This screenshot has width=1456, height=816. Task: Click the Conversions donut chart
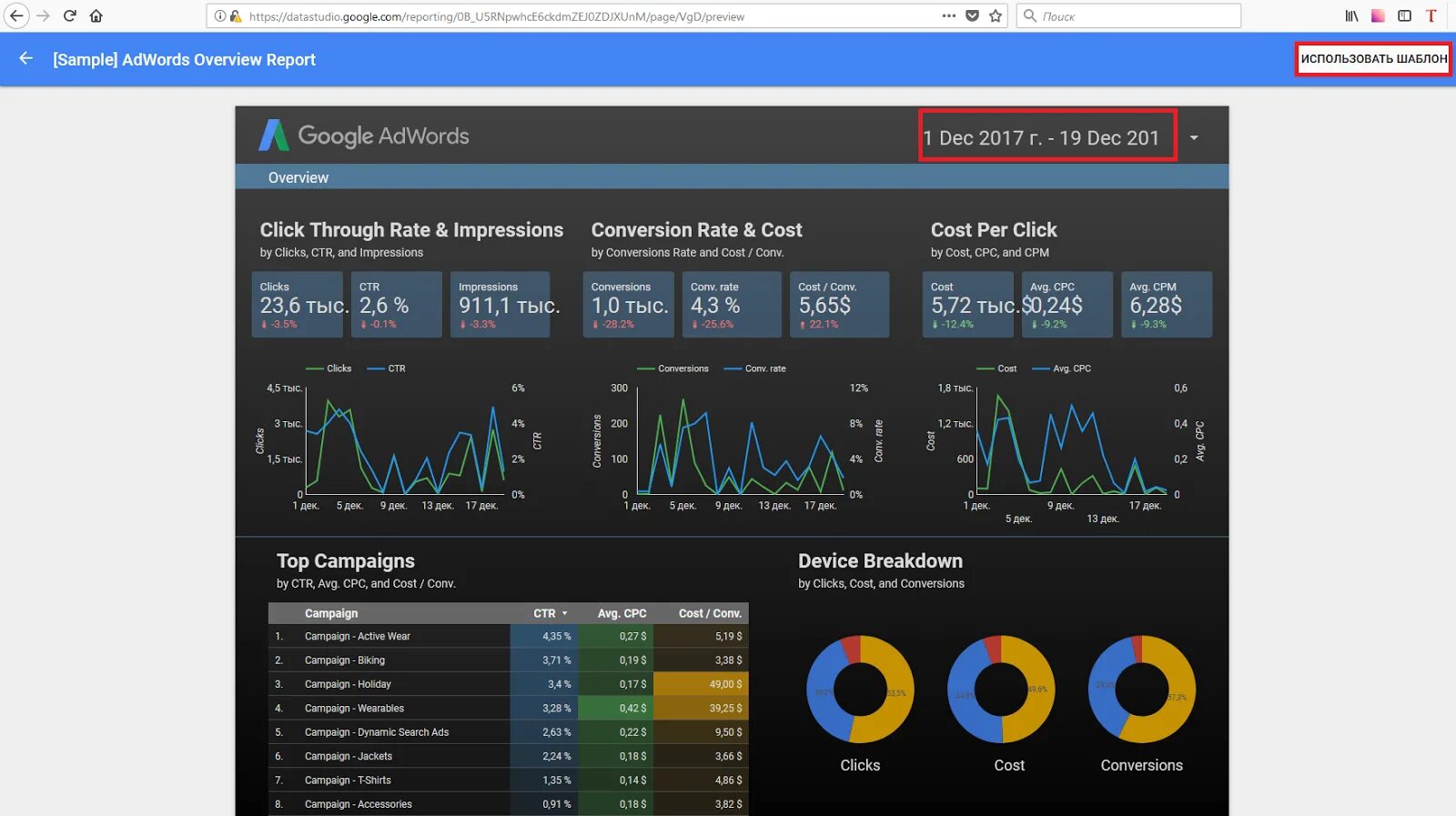click(x=1142, y=689)
